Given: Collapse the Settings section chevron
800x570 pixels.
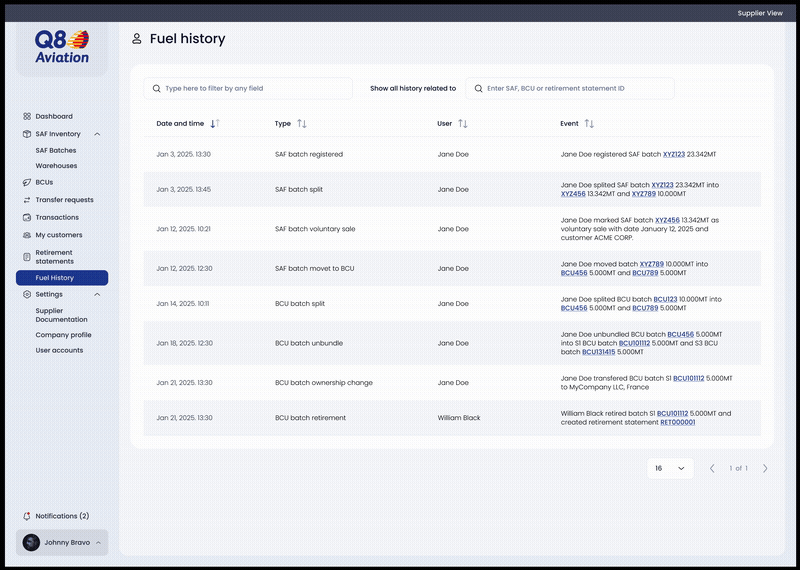Looking at the screenshot, I should [97, 294].
